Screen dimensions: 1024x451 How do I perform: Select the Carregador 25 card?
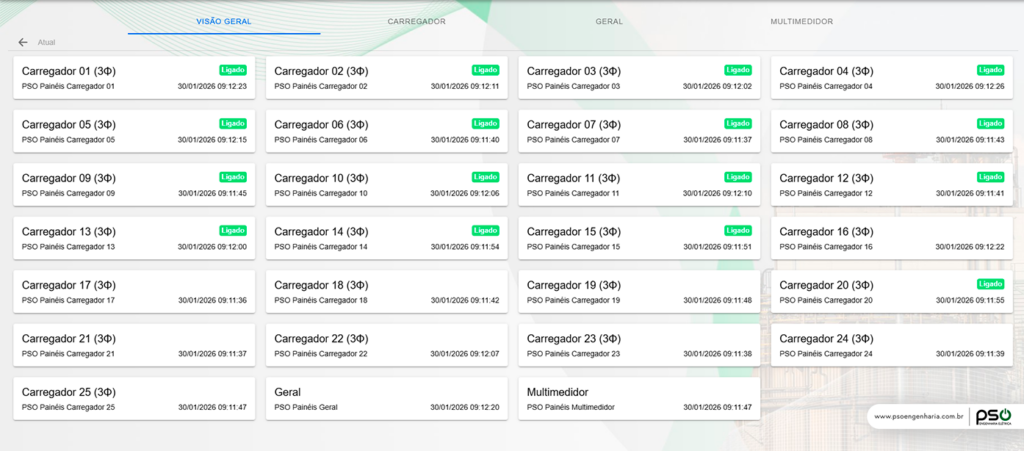tap(133, 398)
